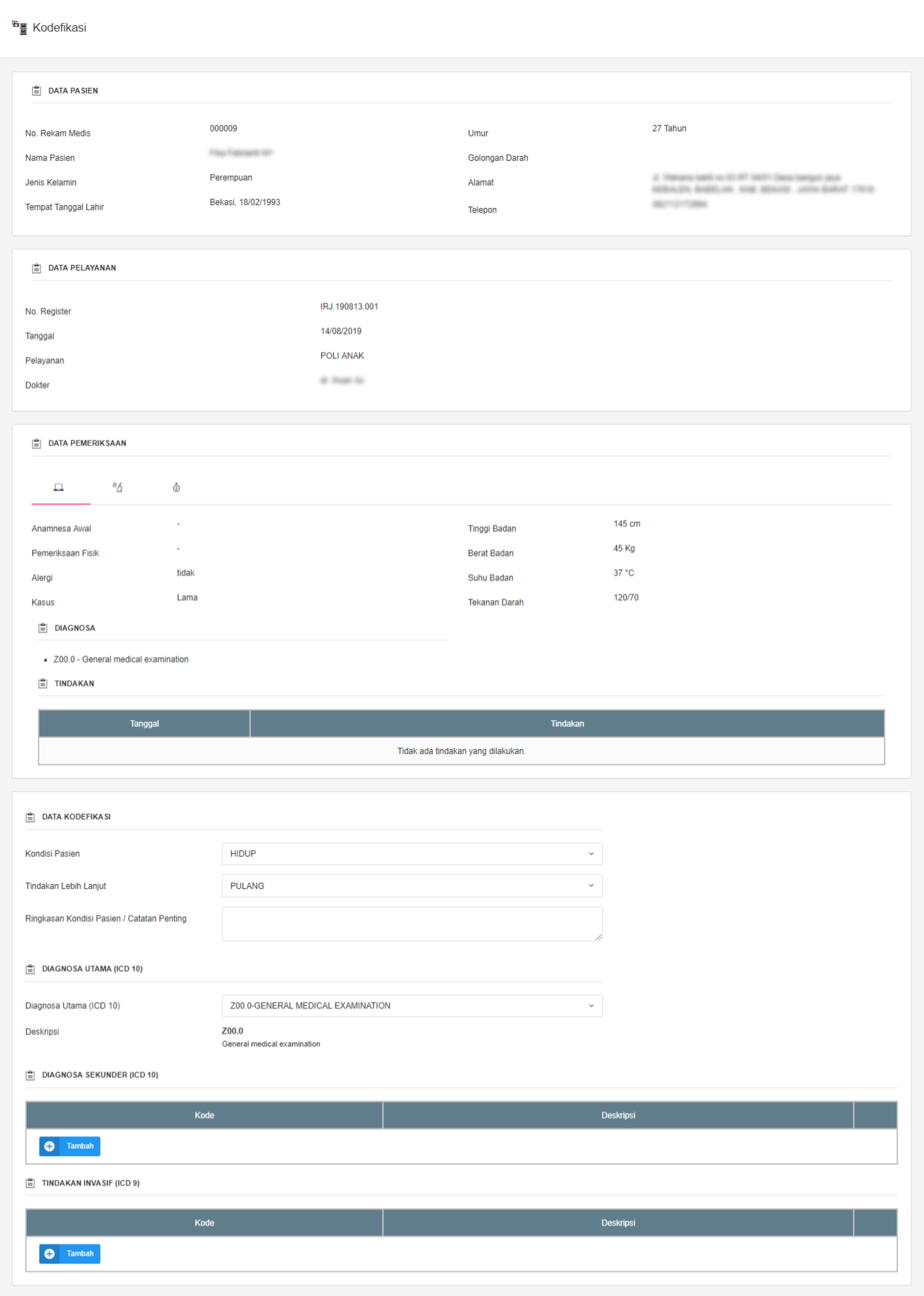
Task: Click the clipboard icon beside DATA PASIEN
Action: pos(36,90)
